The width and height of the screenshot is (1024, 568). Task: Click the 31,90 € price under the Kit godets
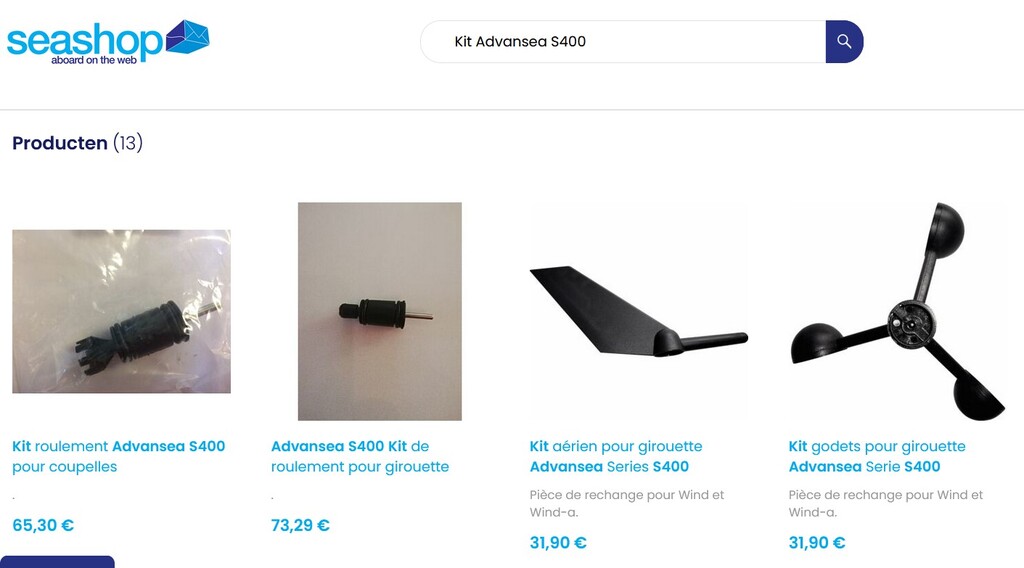pos(817,543)
